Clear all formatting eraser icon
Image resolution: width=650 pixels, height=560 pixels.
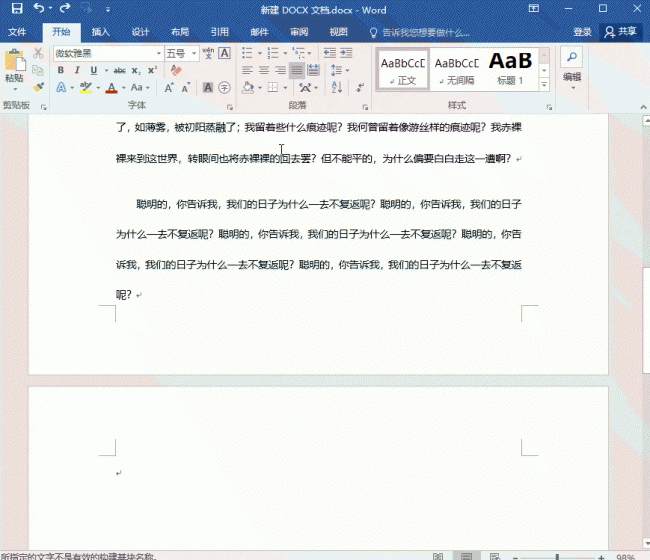pos(176,70)
